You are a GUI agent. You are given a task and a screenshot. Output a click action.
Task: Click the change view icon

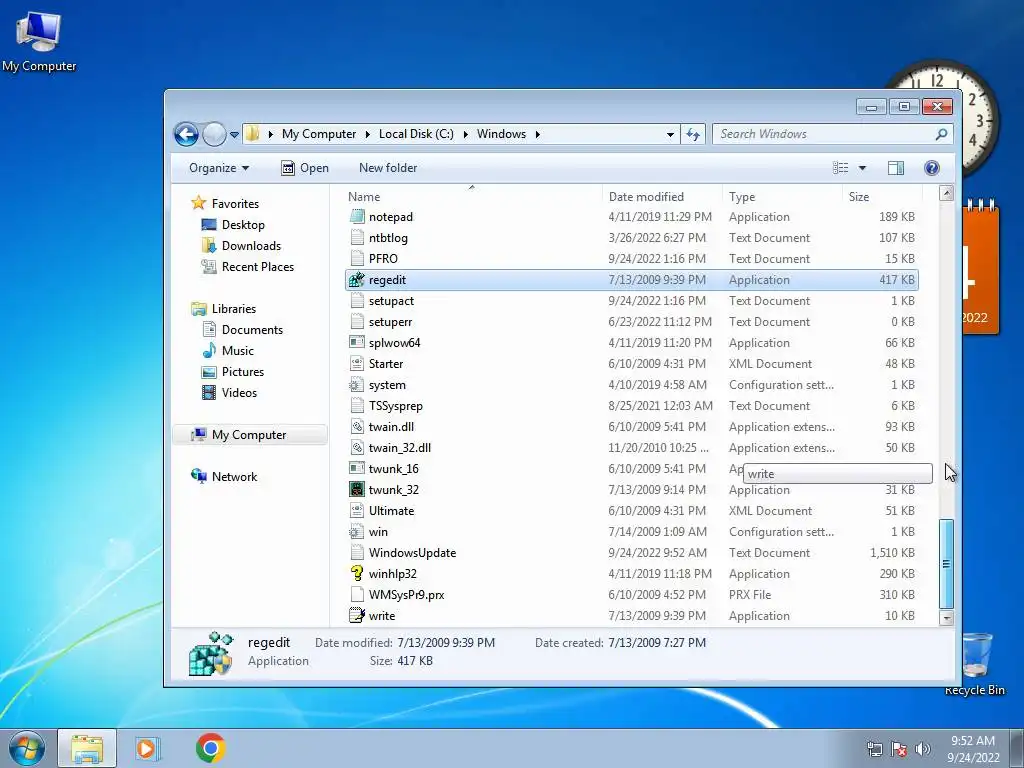point(840,168)
